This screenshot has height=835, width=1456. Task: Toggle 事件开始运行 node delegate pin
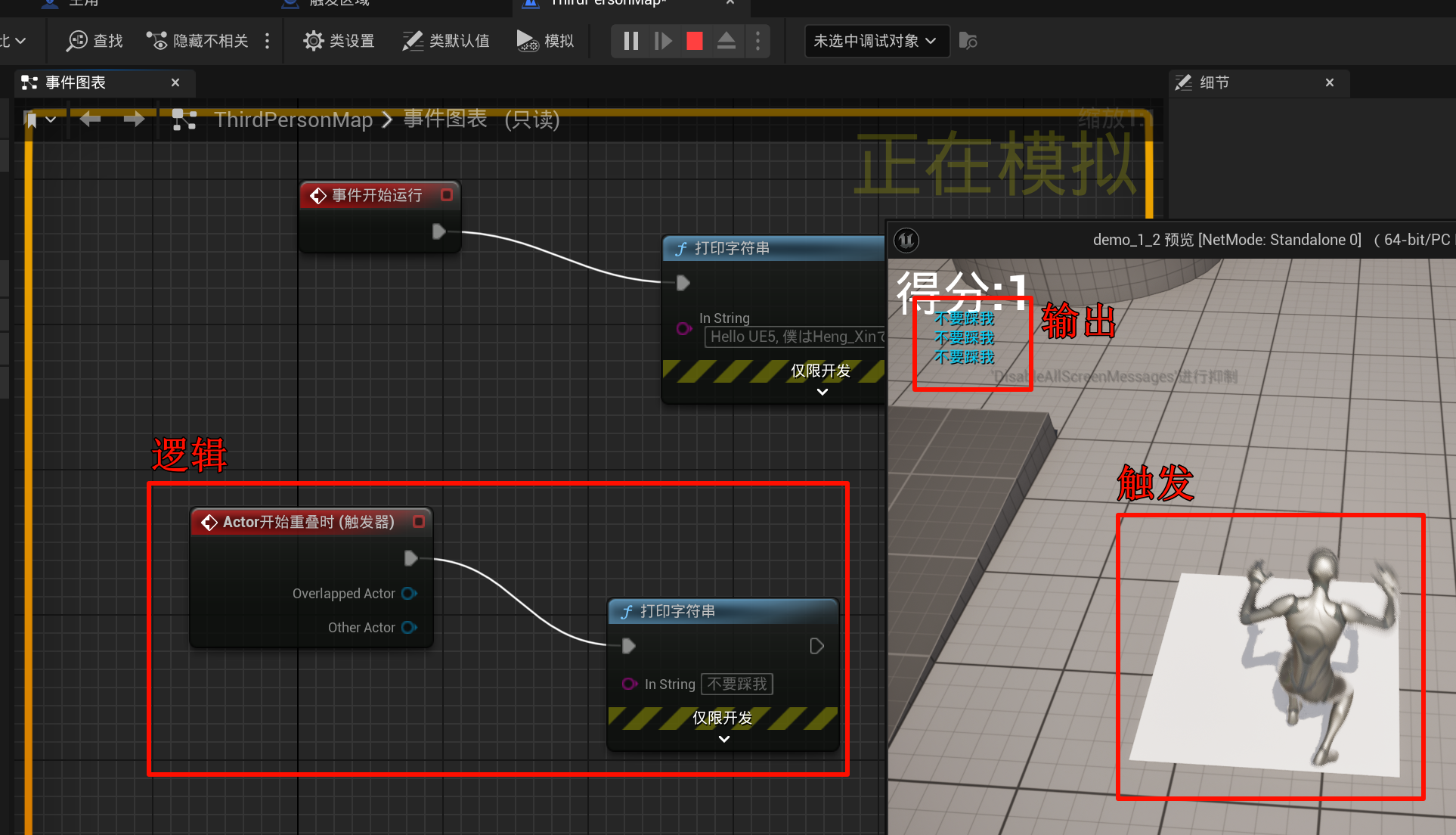(x=447, y=195)
